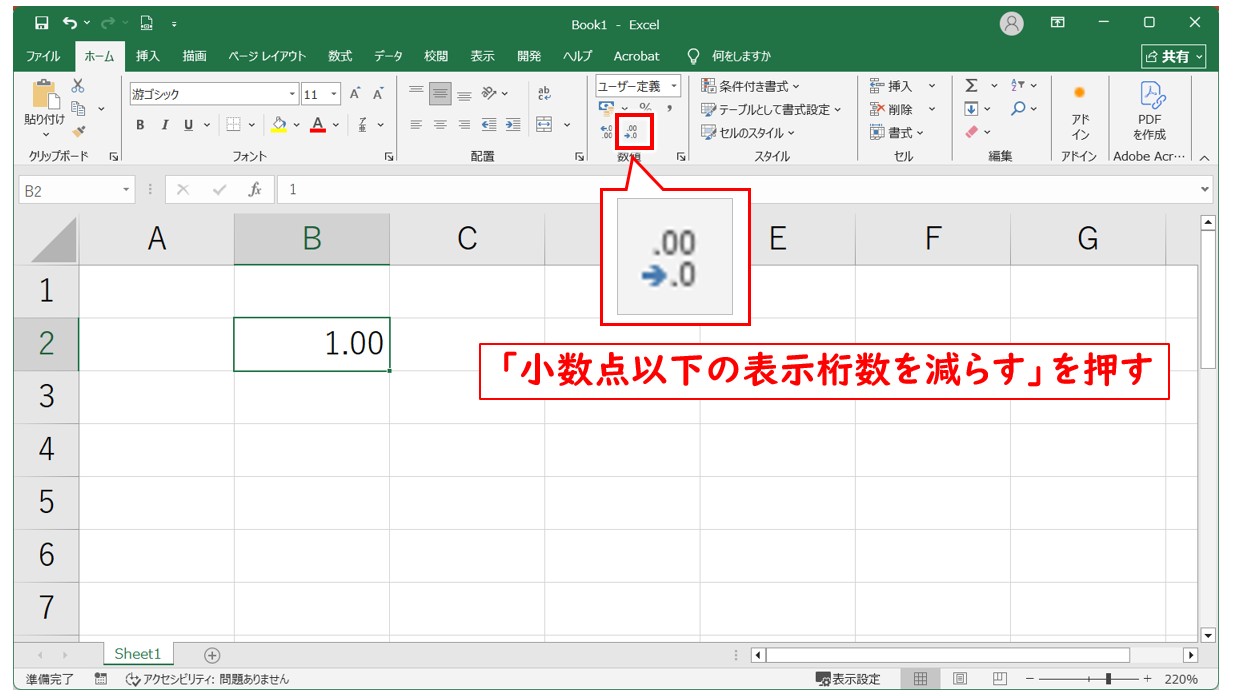Click 表示設定 in the status bar
Image resolution: width=1233 pixels, height=698 pixels.
pyautogui.click(x=848, y=679)
